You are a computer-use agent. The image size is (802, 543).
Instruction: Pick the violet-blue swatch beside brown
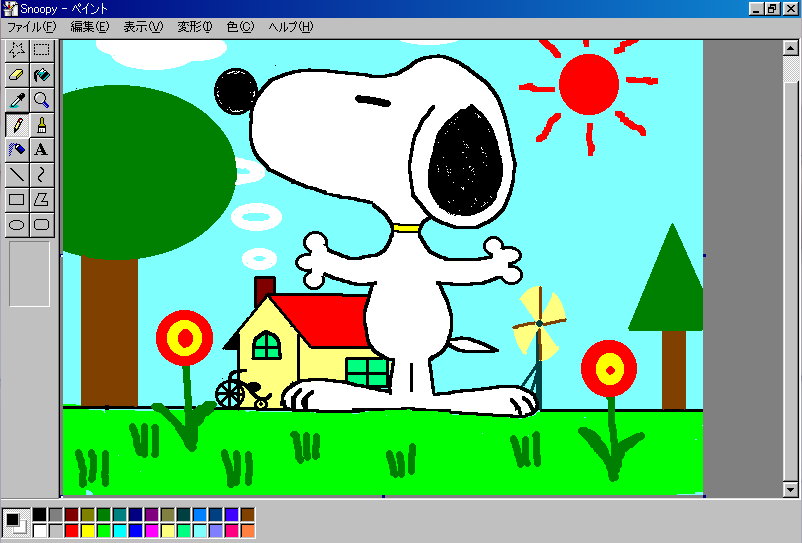(x=232, y=514)
